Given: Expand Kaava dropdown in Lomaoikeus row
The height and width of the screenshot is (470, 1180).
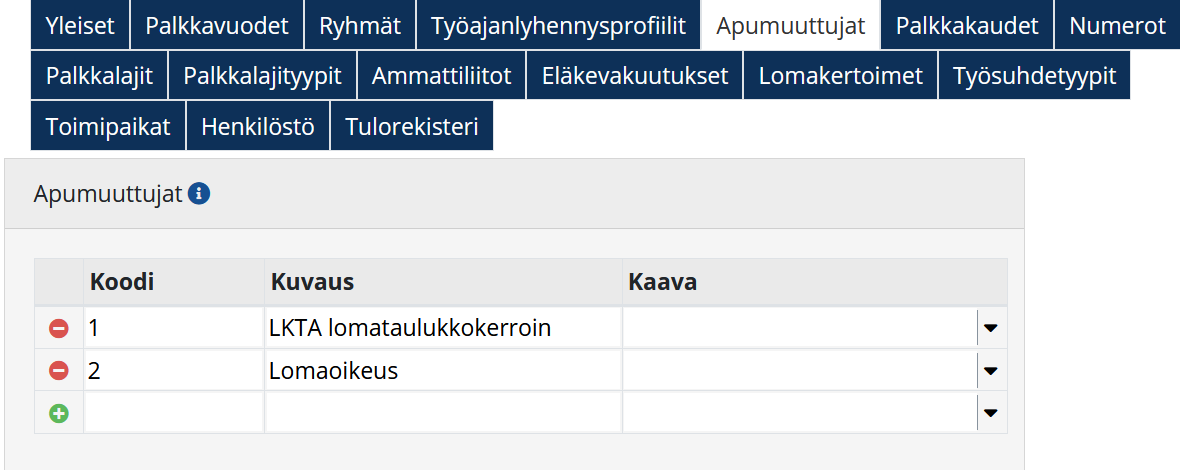Looking at the screenshot, I should point(991,371).
